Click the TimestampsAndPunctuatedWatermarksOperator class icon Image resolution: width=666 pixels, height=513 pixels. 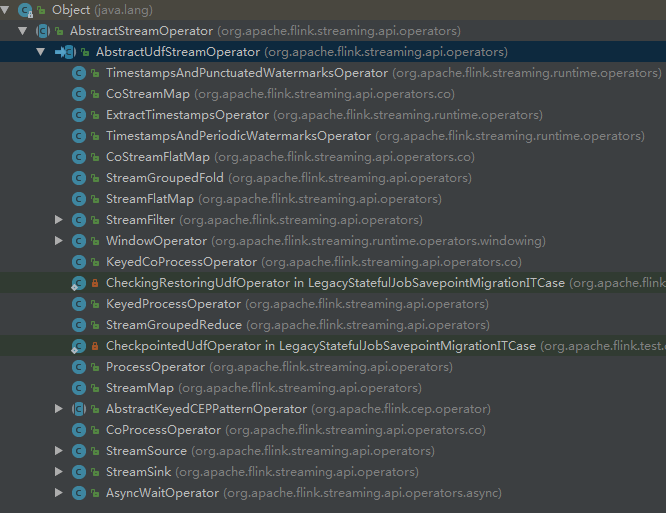[x=79, y=73]
